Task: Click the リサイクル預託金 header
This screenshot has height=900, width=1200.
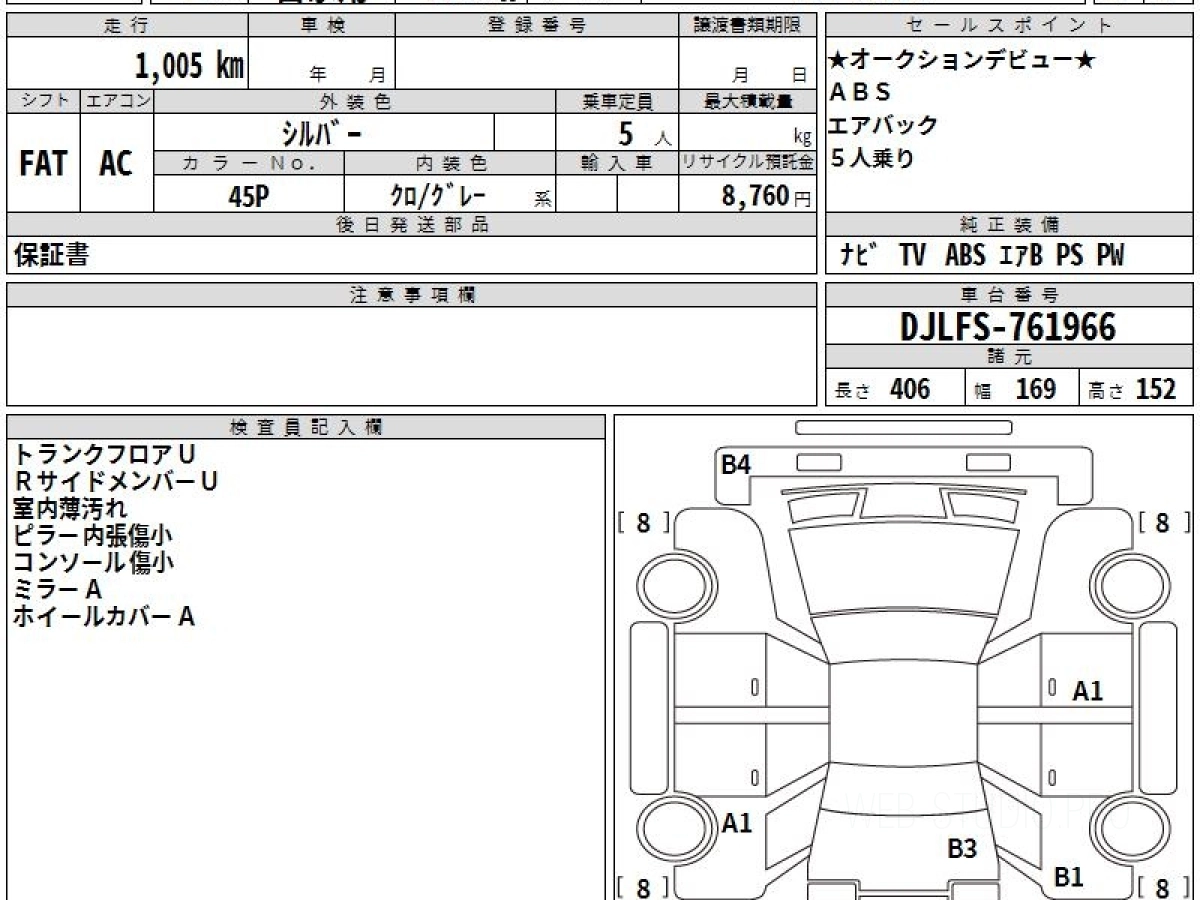Action: (747, 163)
